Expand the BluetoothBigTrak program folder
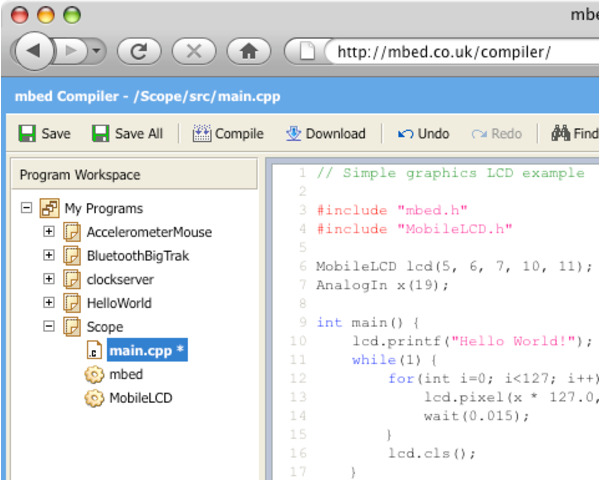 click(x=48, y=255)
